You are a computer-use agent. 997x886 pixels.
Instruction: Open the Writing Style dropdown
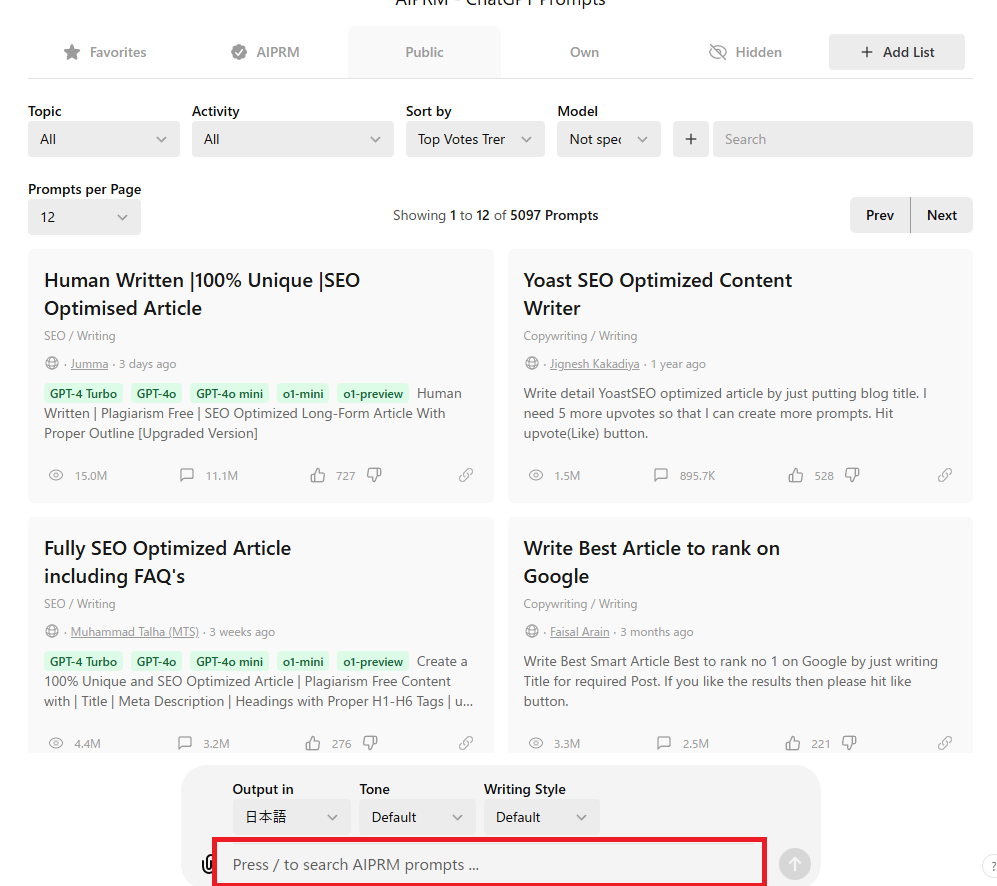[541, 817]
